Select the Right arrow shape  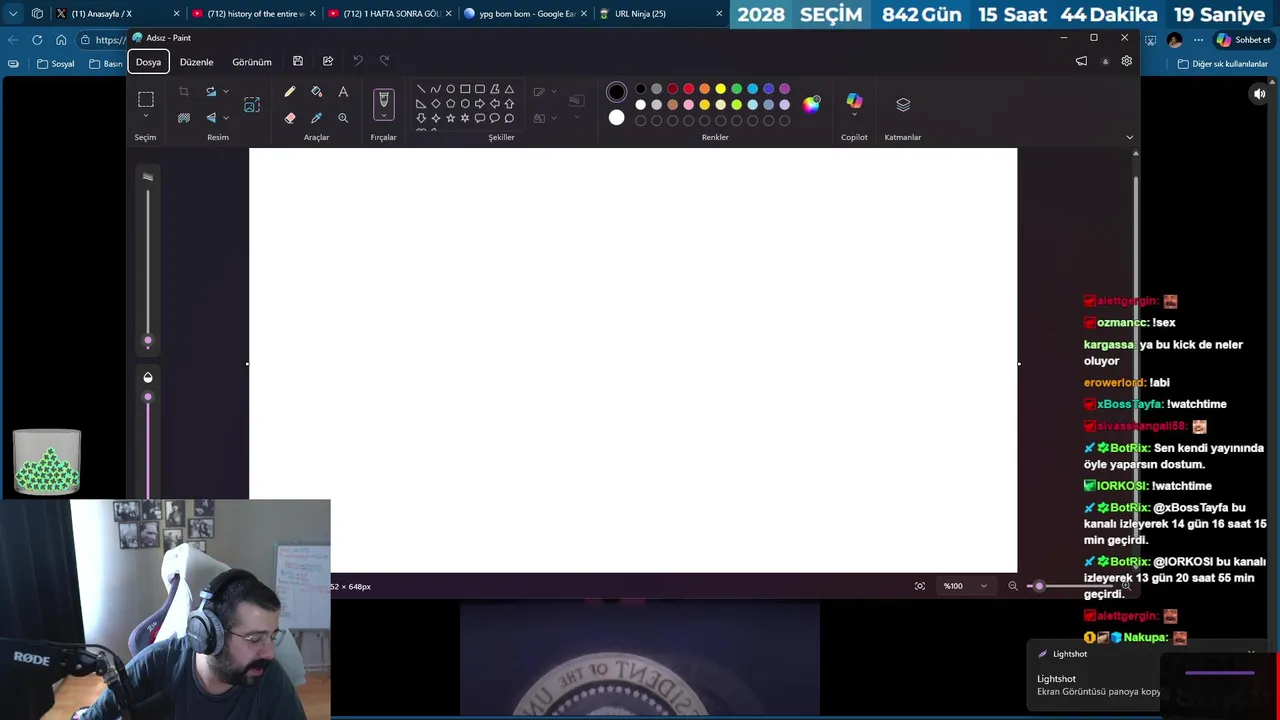[480, 104]
